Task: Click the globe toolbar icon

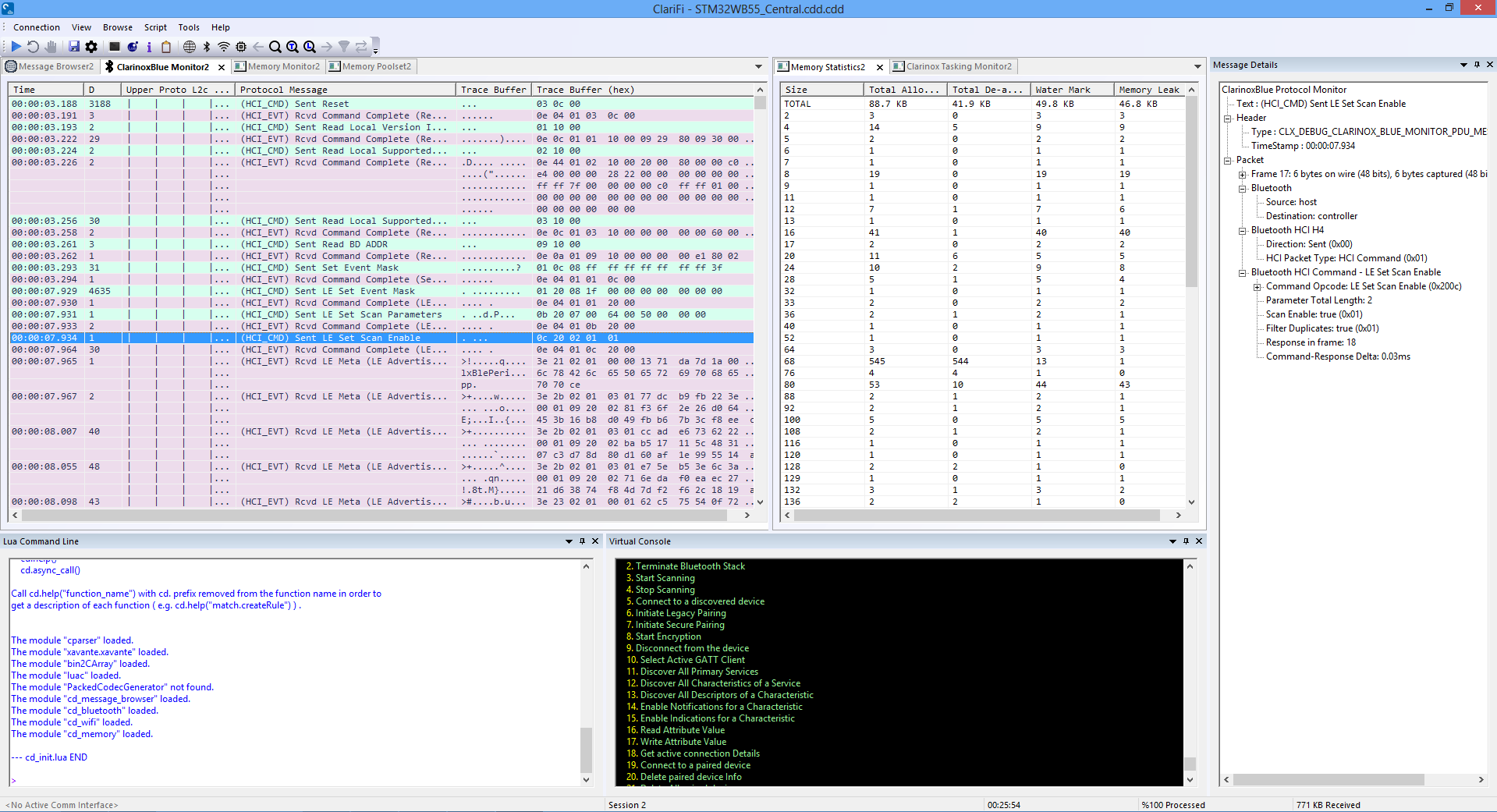Action: [x=190, y=47]
